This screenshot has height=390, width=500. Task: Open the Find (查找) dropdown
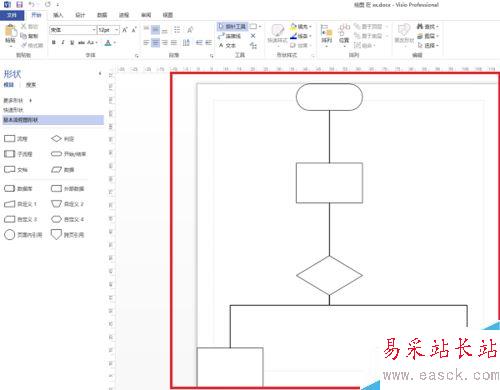428,26
